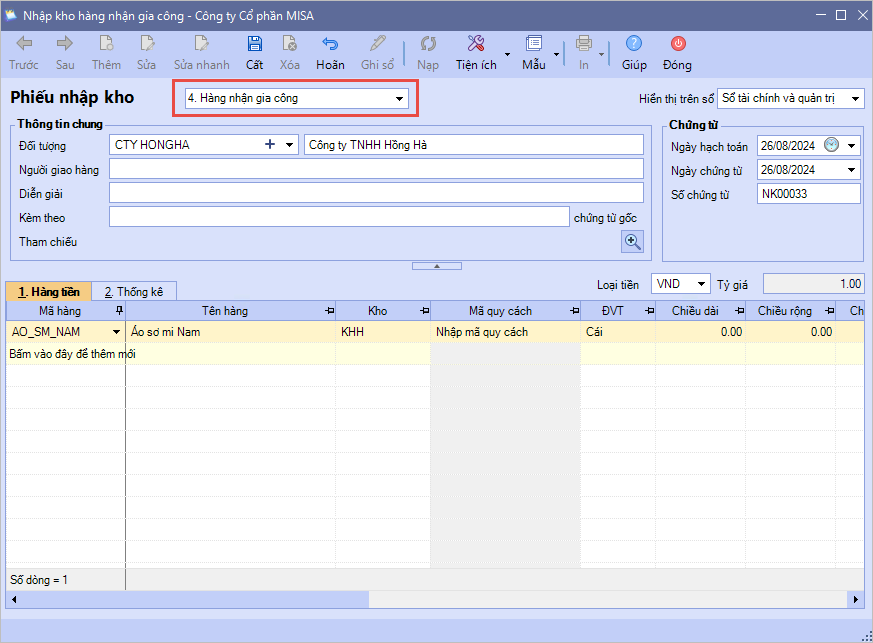Click the horizontal scrollbar right arrow
This screenshot has height=643, width=873.
(x=856, y=600)
